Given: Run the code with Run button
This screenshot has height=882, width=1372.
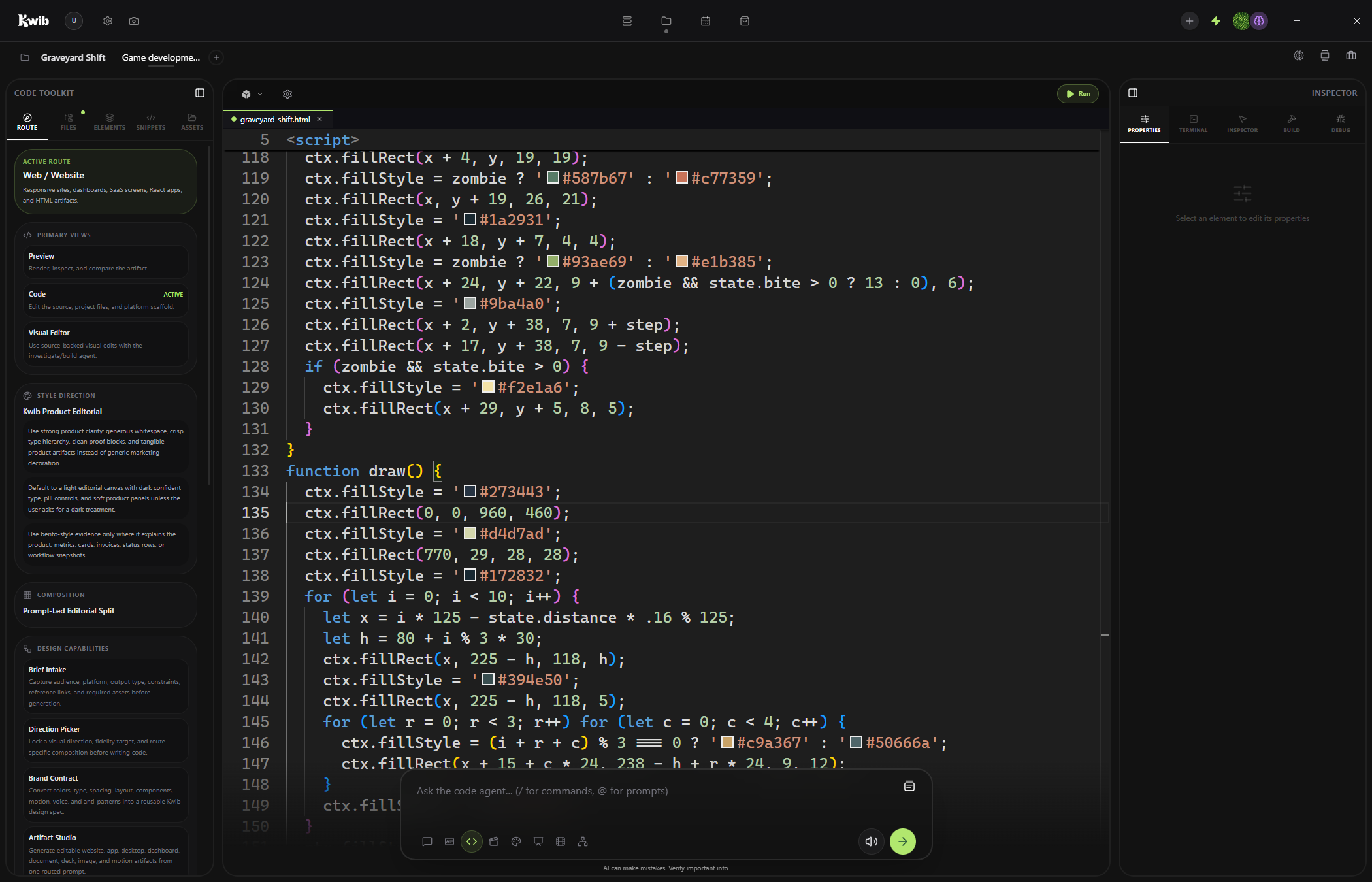Looking at the screenshot, I should (x=1078, y=94).
